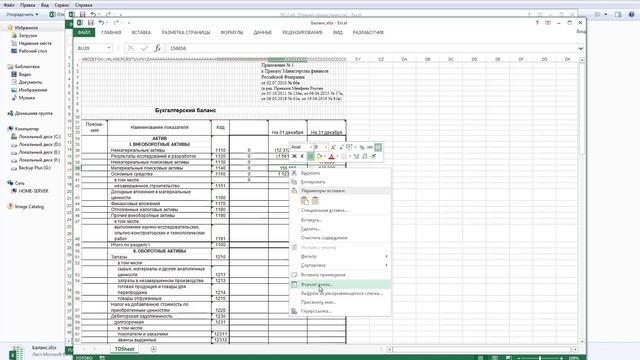The height and width of the screenshot is (360, 640).
Task: Click the format painter brush in mini toolbar
Action: tap(373, 156)
